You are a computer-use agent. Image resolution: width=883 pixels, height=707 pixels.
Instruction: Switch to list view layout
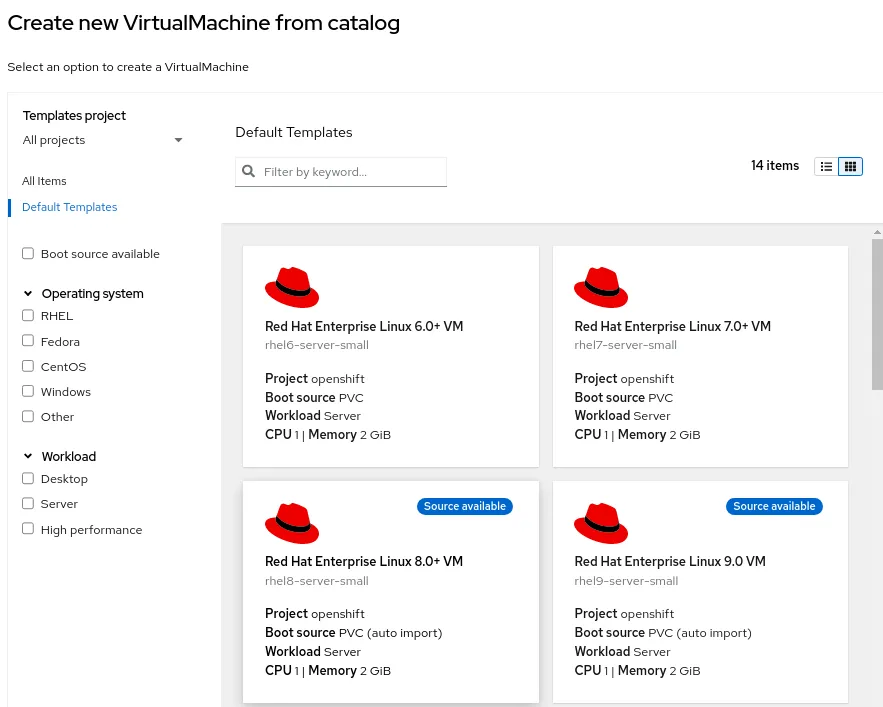[826, 166]
